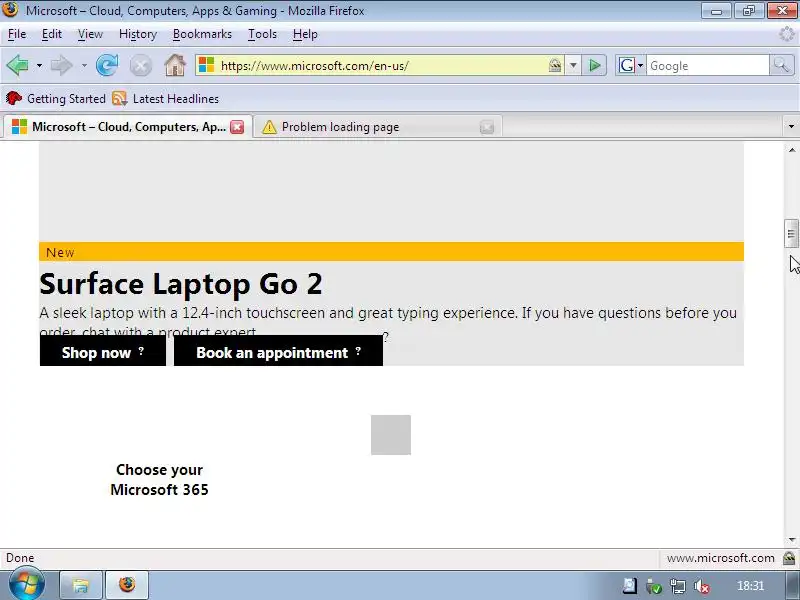Click the green Go button
This screenshot has height=600, width=800.
(594, 65)
